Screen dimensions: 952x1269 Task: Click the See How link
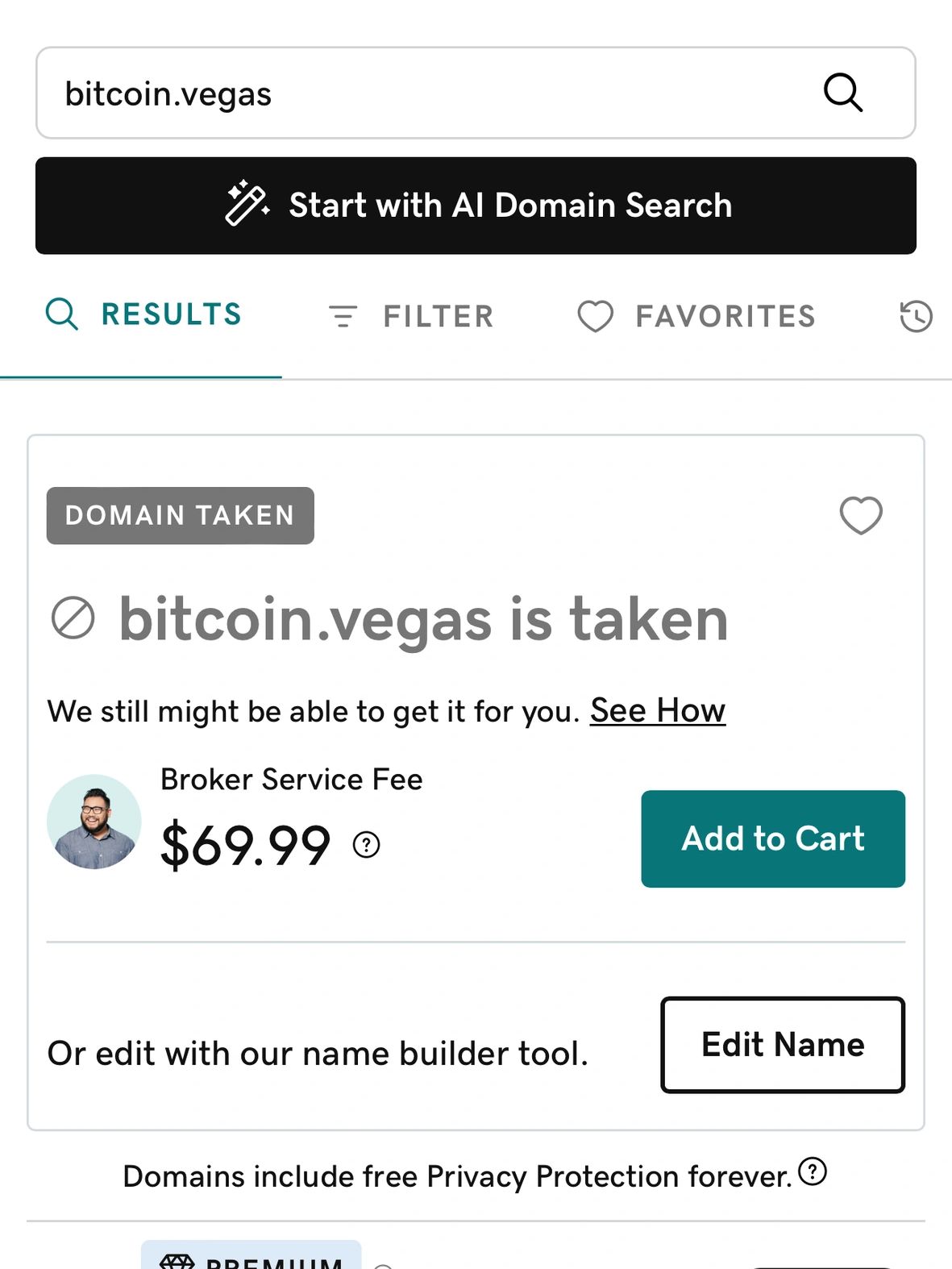[658, 711]
